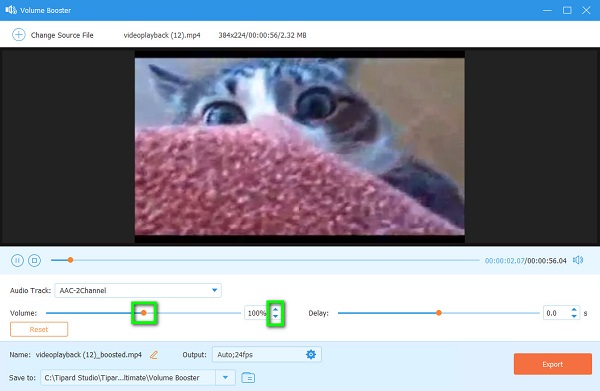Viewport: 600px width, 391px height.
Task: Decrease delay value with down arrow
Action: 574,316
